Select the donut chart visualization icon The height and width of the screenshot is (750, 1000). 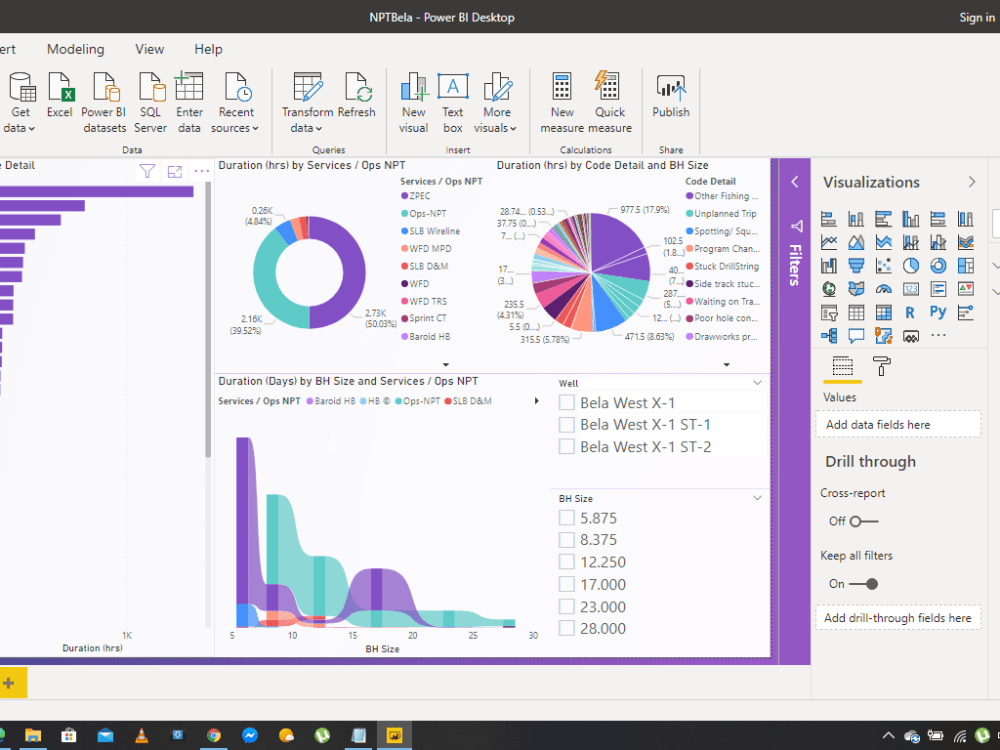pyautogui.click(x=939, y=265)
